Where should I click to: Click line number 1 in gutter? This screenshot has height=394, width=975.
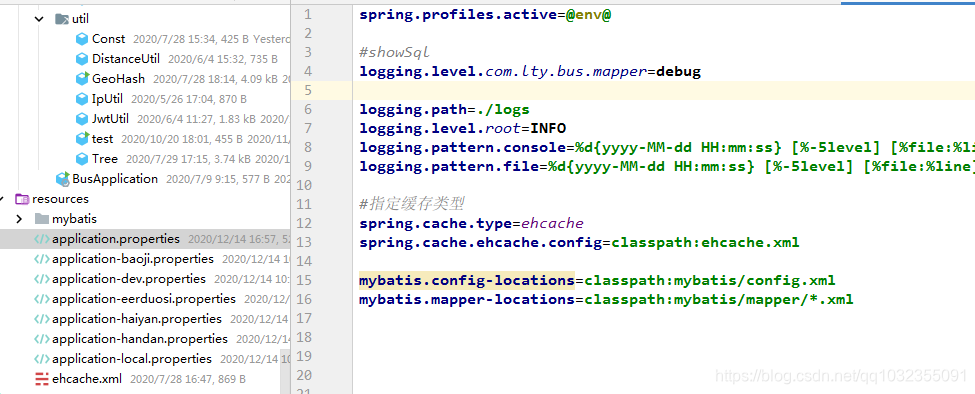pos(308,14)
